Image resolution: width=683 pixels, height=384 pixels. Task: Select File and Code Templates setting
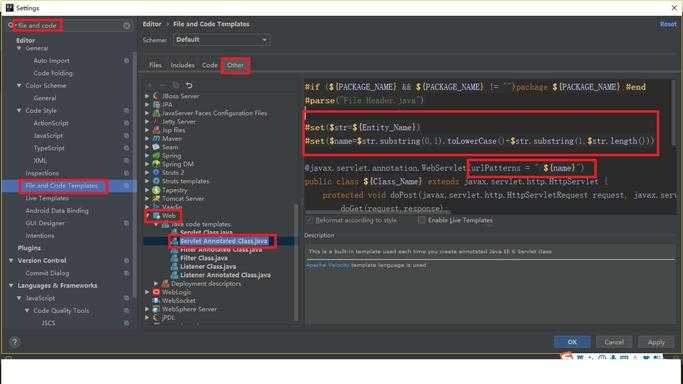(x=61, y=186)
